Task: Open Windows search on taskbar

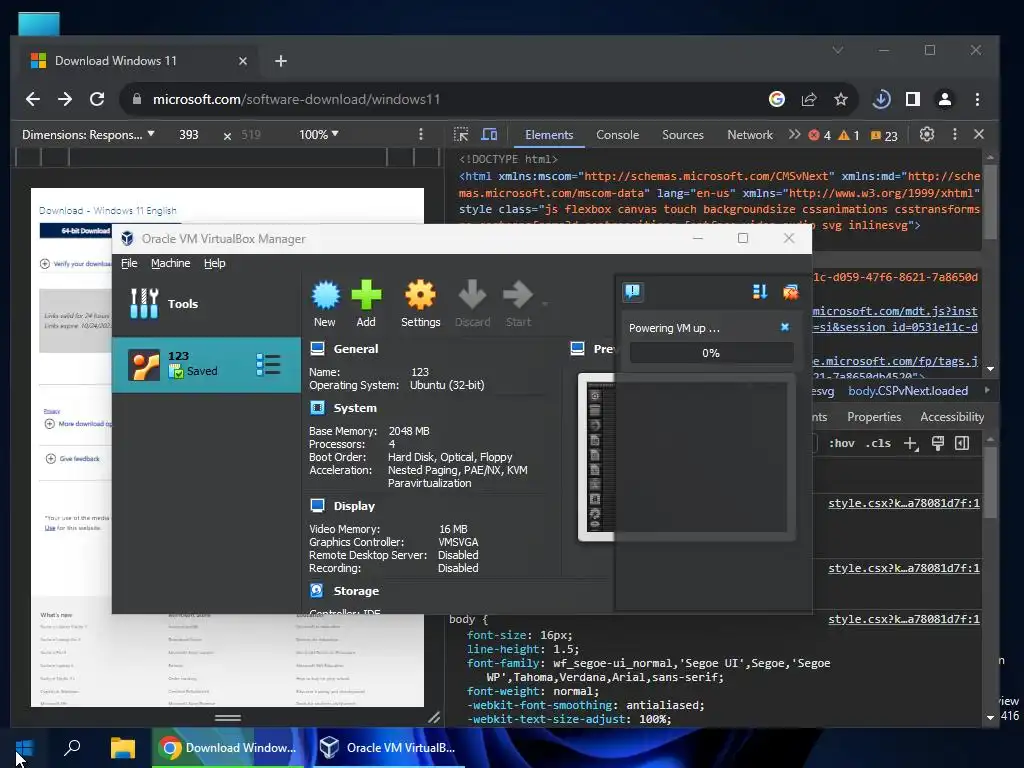Action: (x=72, y=748)
